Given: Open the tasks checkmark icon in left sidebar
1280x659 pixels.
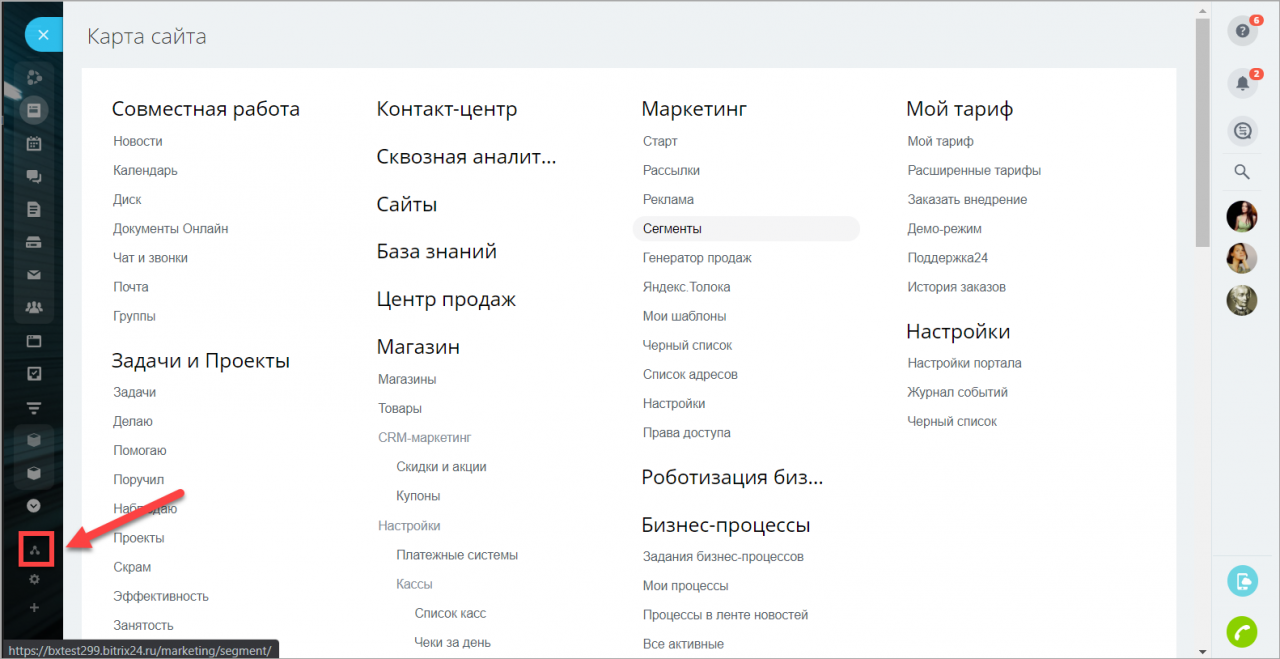Looking at the screenshot, I should 34,374.
